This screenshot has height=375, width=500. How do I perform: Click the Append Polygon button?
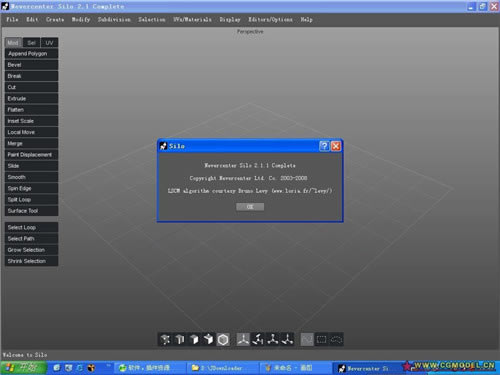click(32, 54)
